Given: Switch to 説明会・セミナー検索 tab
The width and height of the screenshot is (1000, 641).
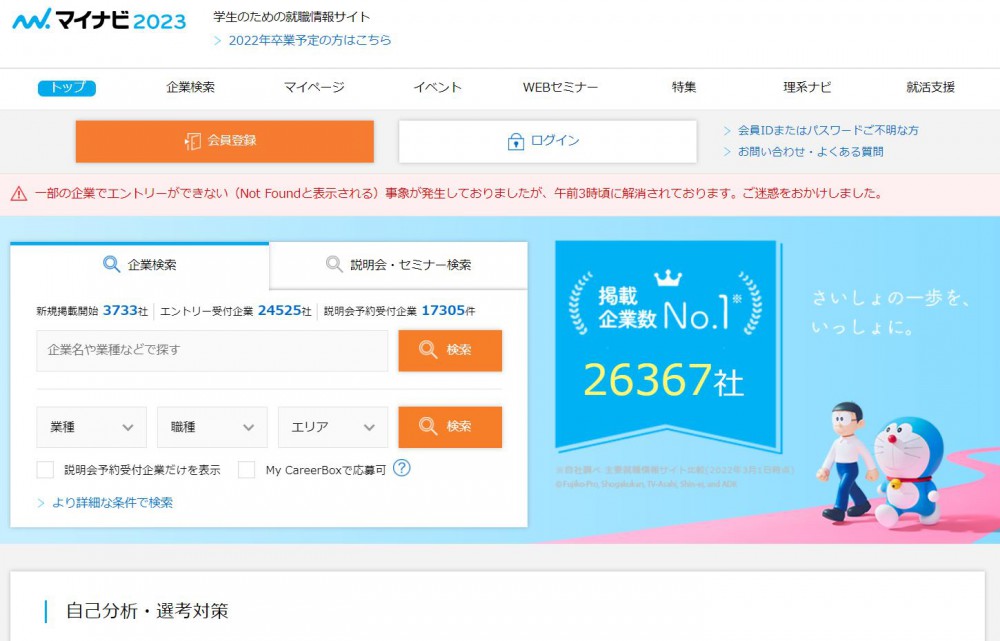Looking at the screenshot, I should 399,265.
